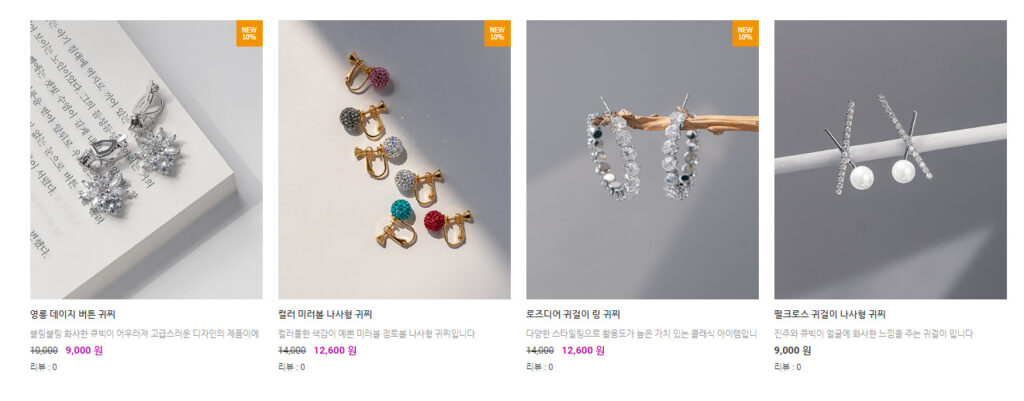Click description starting 블링블링 화사한 큐빅이
The height and width of the screenshot is (401, 1024).
pos(144,334)
